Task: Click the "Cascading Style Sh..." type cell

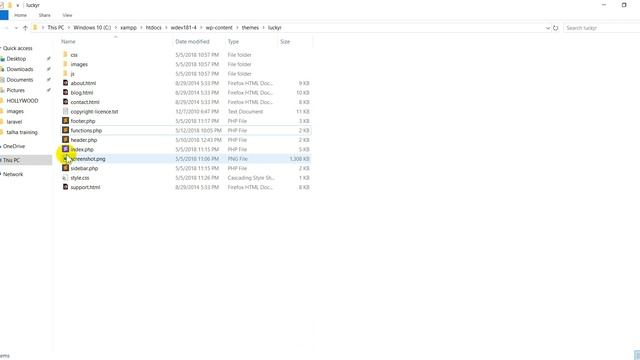Action: point(251,178)
